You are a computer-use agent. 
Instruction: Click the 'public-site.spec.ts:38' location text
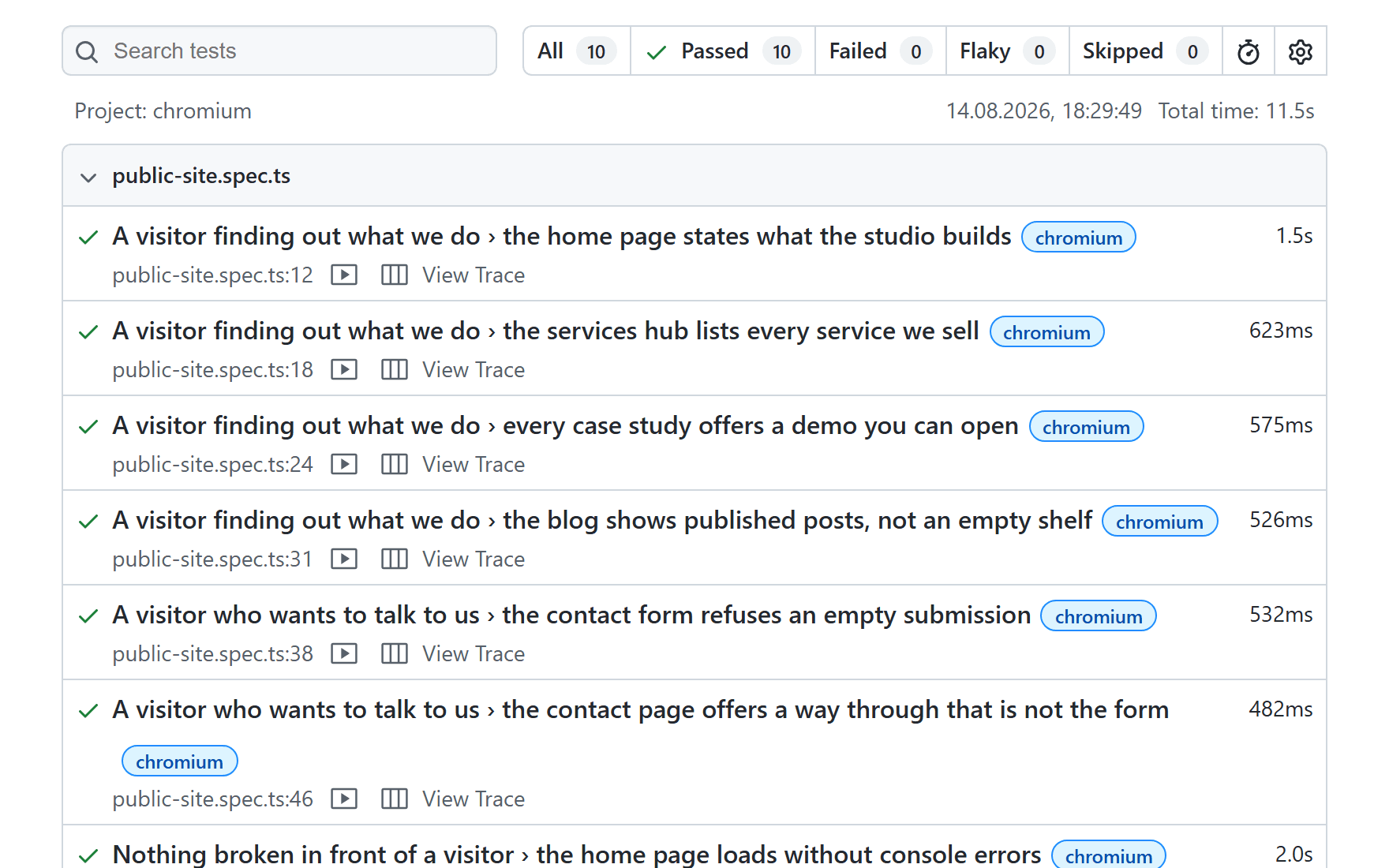[x=213, y=654]
